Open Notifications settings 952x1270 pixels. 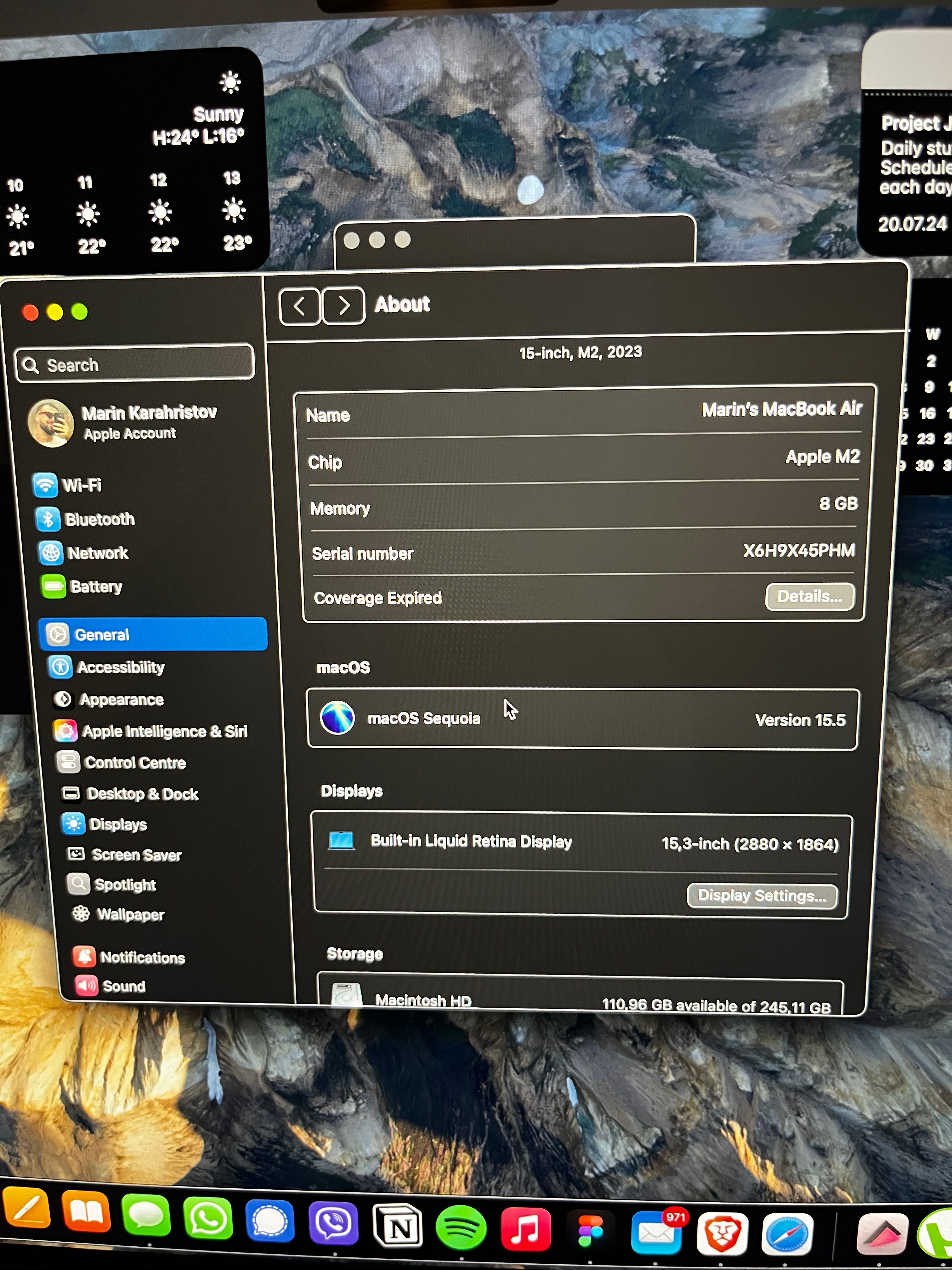[x=129, y=957]
